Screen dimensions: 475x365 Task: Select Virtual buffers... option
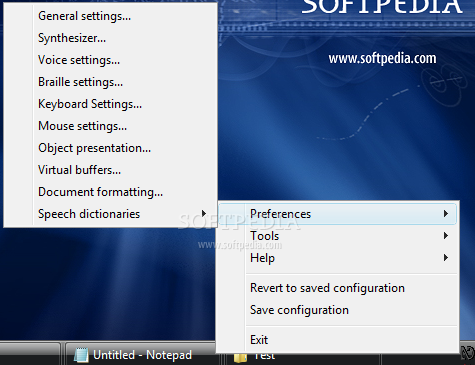point(110,170)
